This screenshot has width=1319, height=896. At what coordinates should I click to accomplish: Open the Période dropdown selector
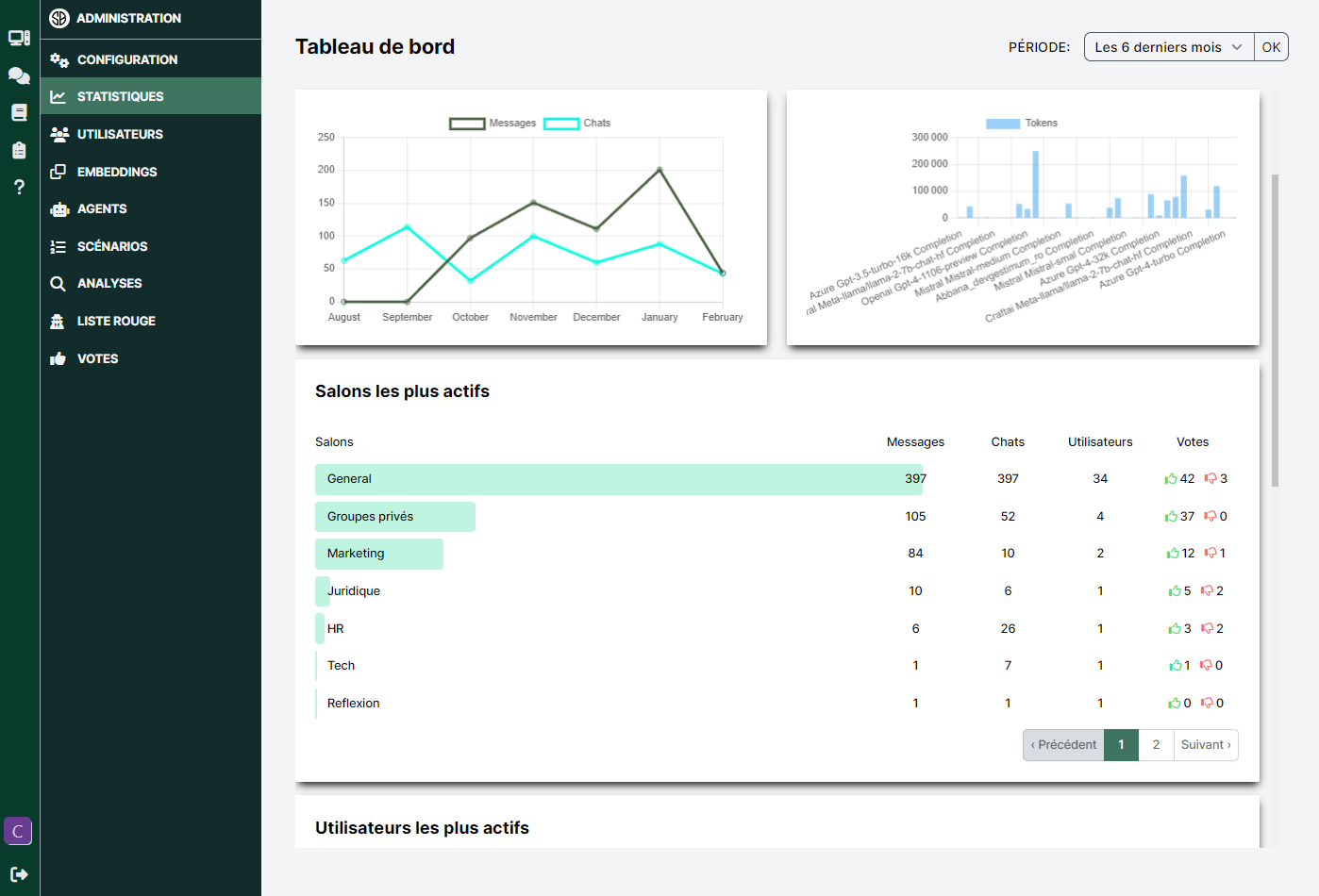click(x=1168, y=47)
